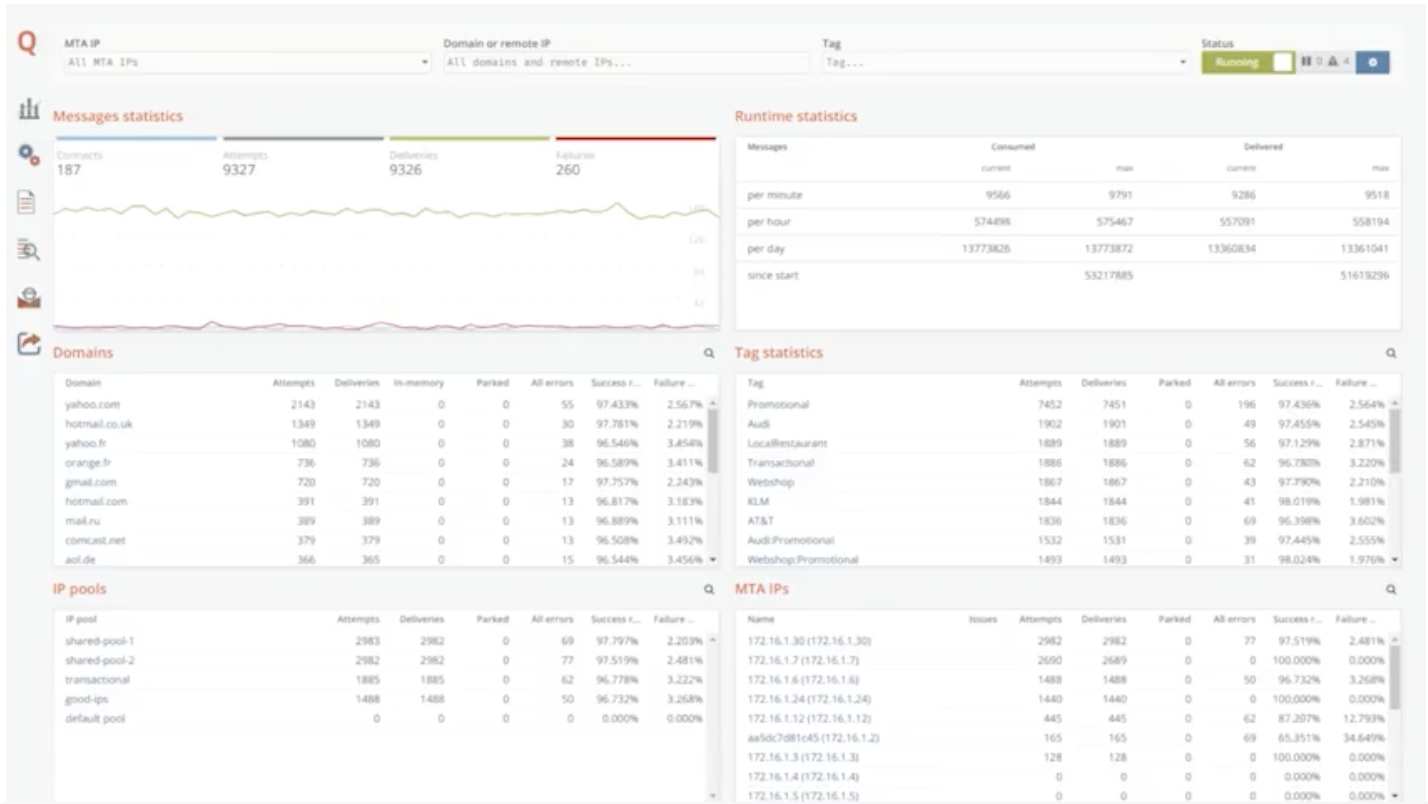This screenshot has height=804, width=1428.
Task: Click the warning triangle alerts indicator
Action: (1335, 62)
